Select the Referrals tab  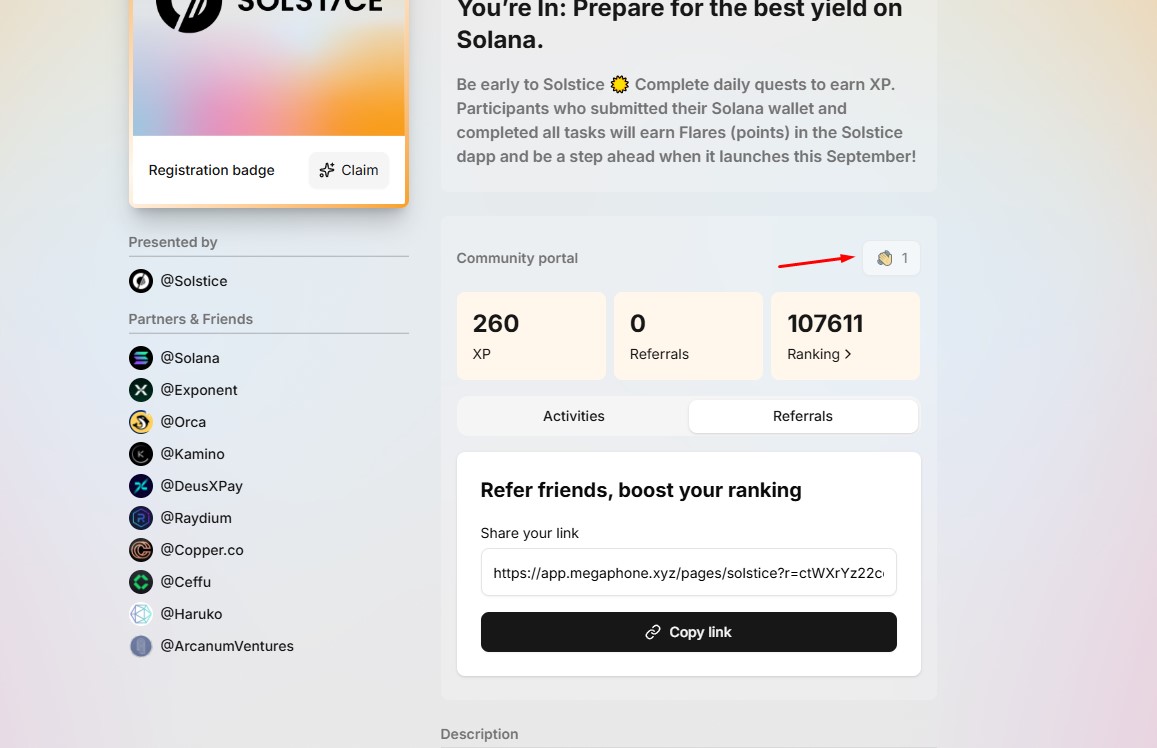(x=803, y=416)
